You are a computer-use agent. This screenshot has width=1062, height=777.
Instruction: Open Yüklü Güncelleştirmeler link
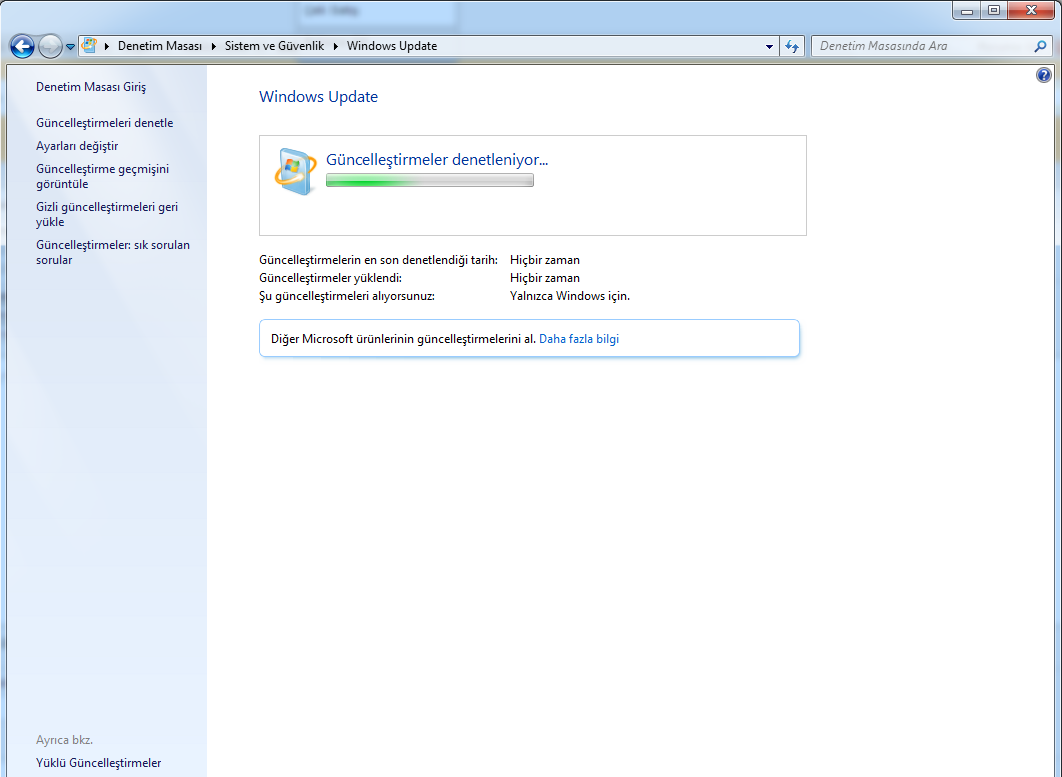coord(98,763)
